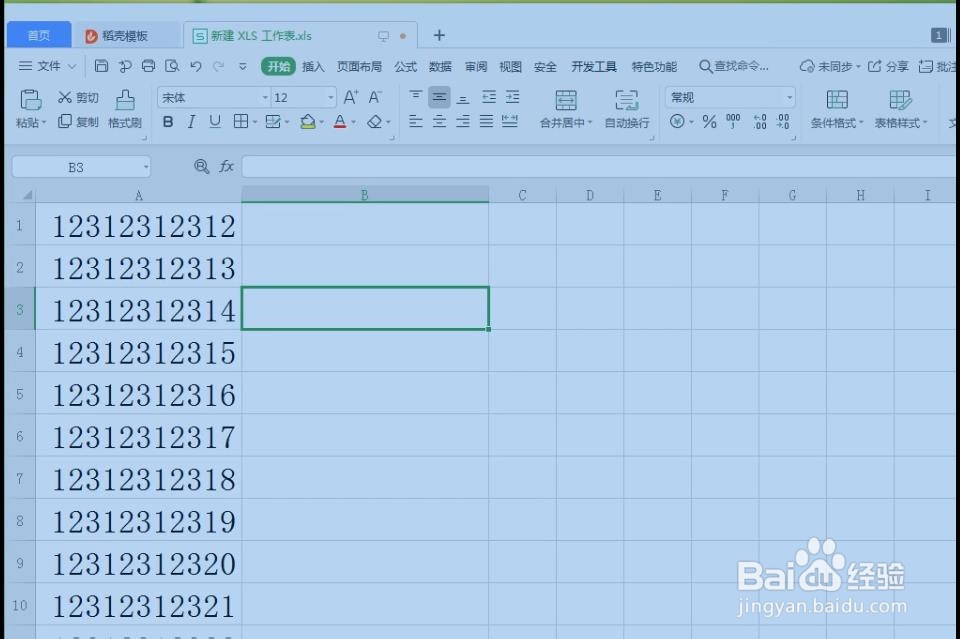The width and height of the screenshot is (960, 639).
Task: Apply a Table Style (表格样式)
Action: pos(899,110)
